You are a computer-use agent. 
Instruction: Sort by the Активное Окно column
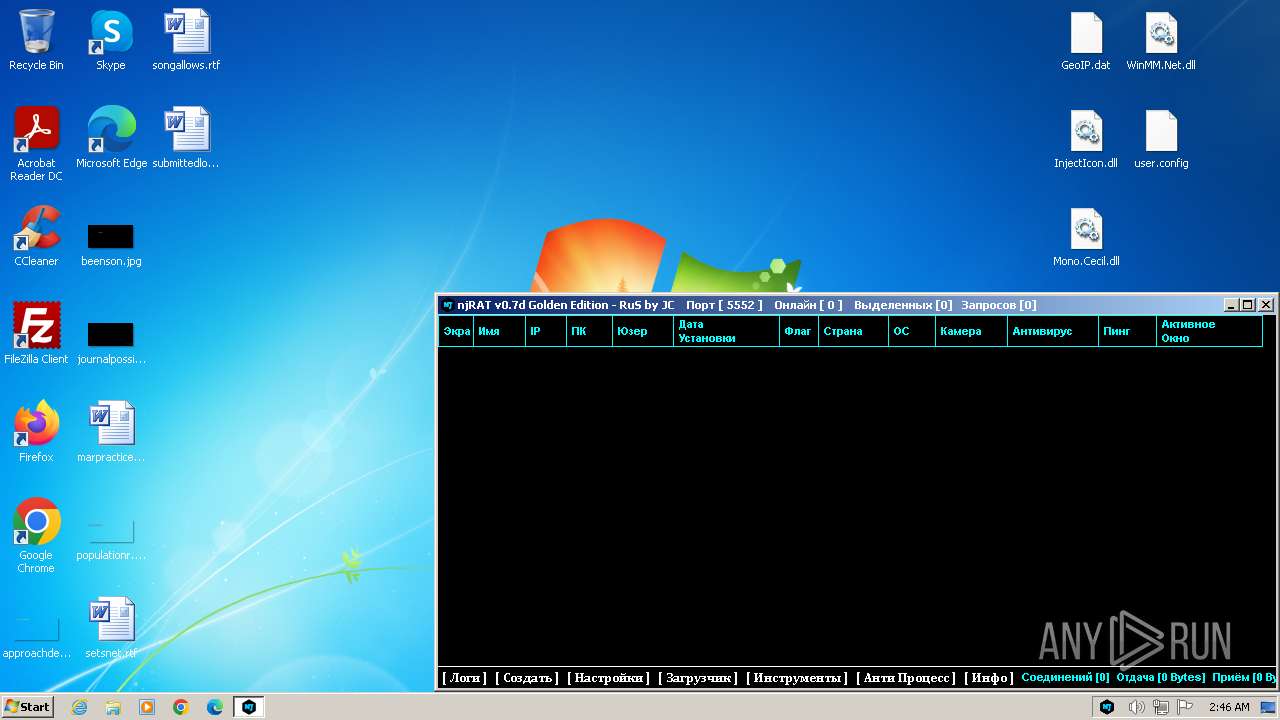pos(1209,331)
